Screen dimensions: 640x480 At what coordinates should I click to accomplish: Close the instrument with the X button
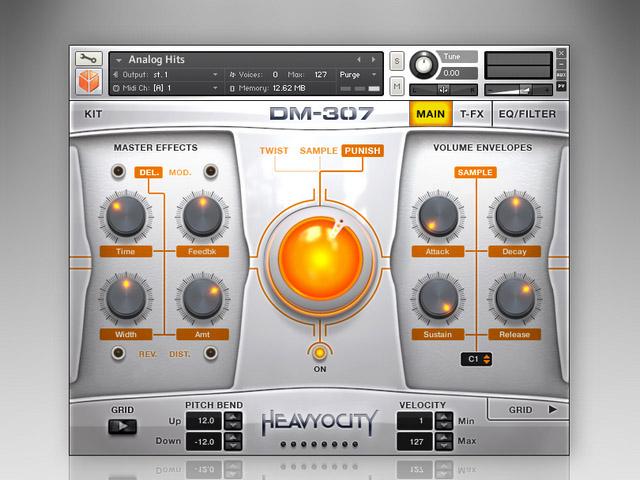[561, 53]
